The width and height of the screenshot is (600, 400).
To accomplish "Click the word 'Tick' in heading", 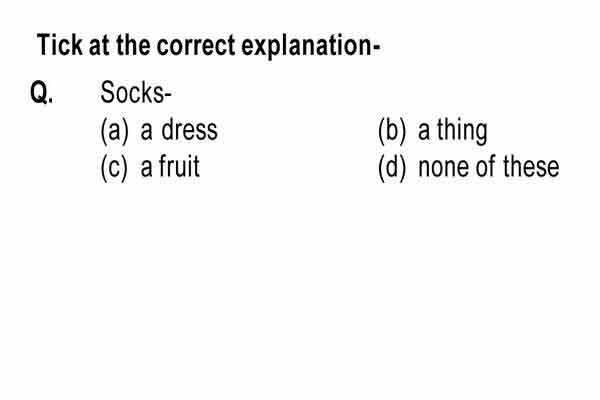I will (59, 45).
